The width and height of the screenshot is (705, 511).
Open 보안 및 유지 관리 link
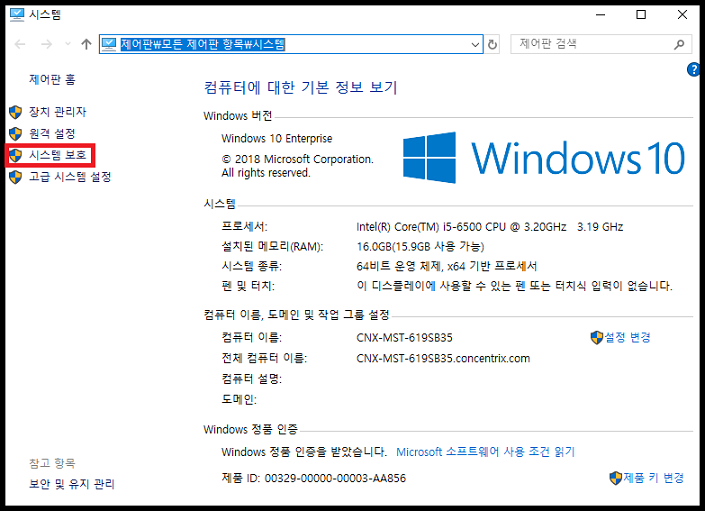pos(72,484)
